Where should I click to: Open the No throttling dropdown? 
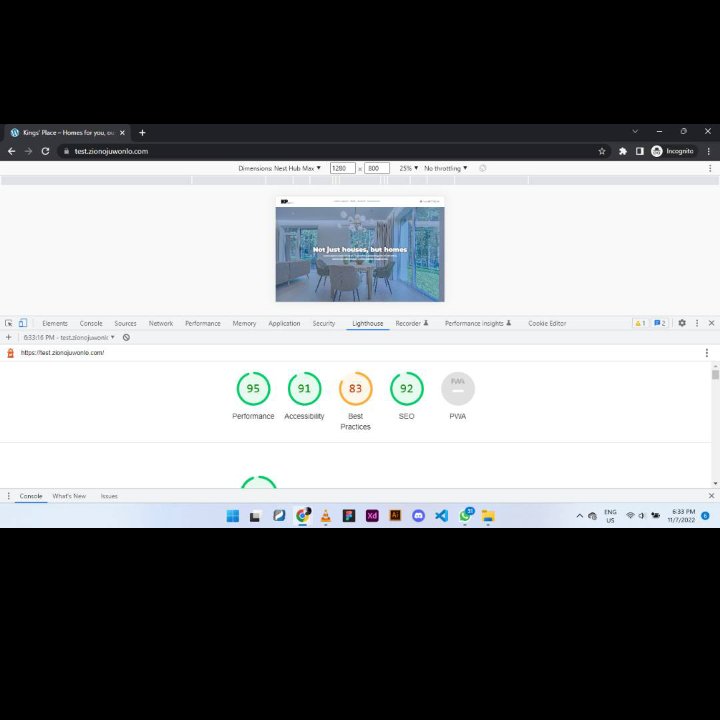click(x=445, y=169)
